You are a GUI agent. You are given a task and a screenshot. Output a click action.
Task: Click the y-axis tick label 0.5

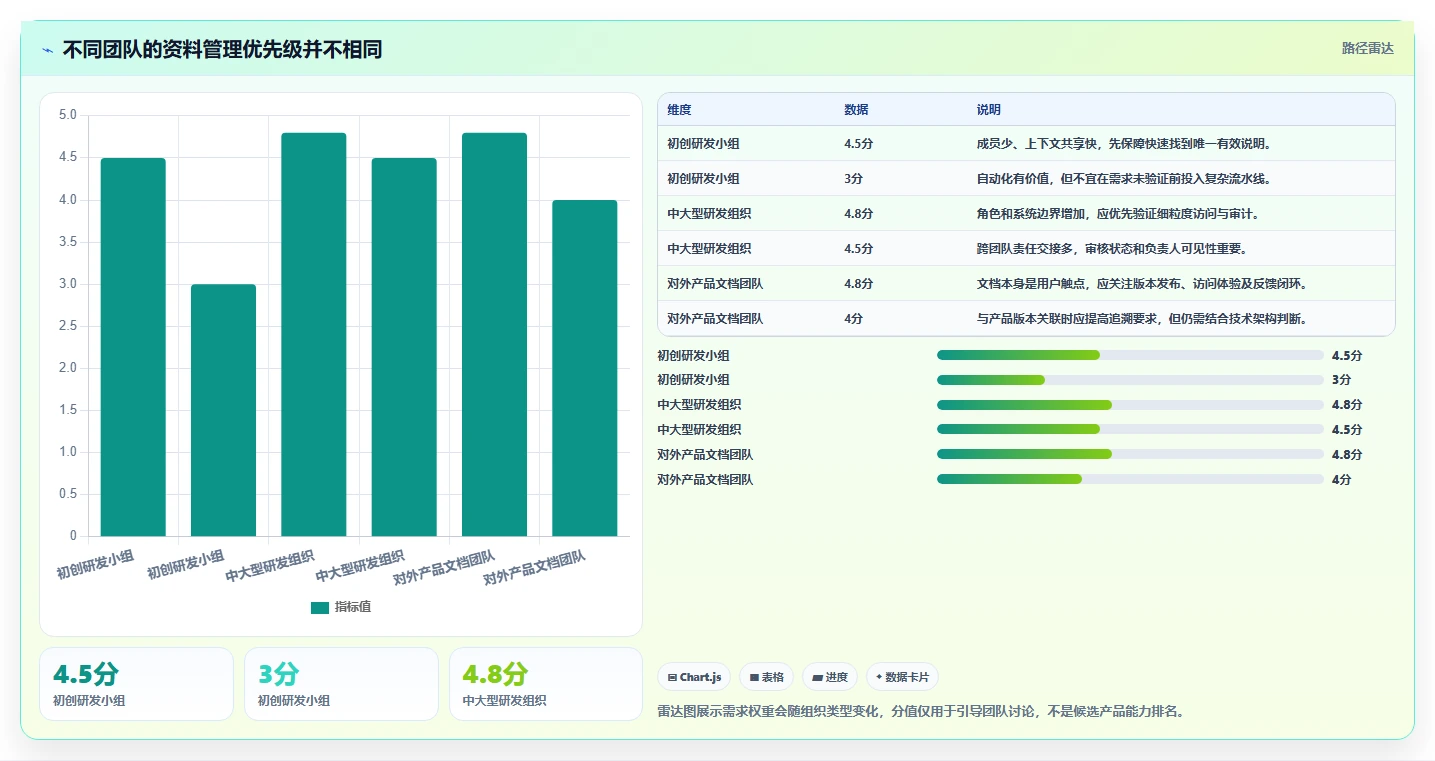point(68,494)
